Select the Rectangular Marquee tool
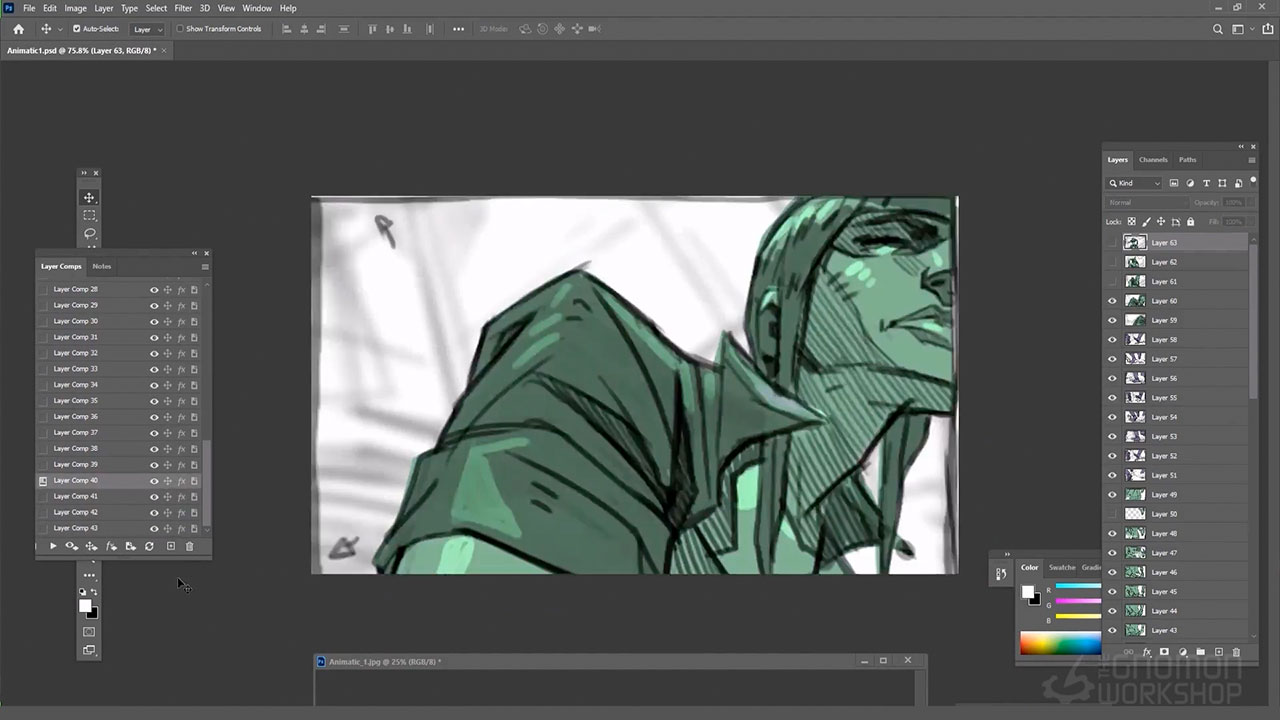The image size is (1280, 720). (89, 216)
